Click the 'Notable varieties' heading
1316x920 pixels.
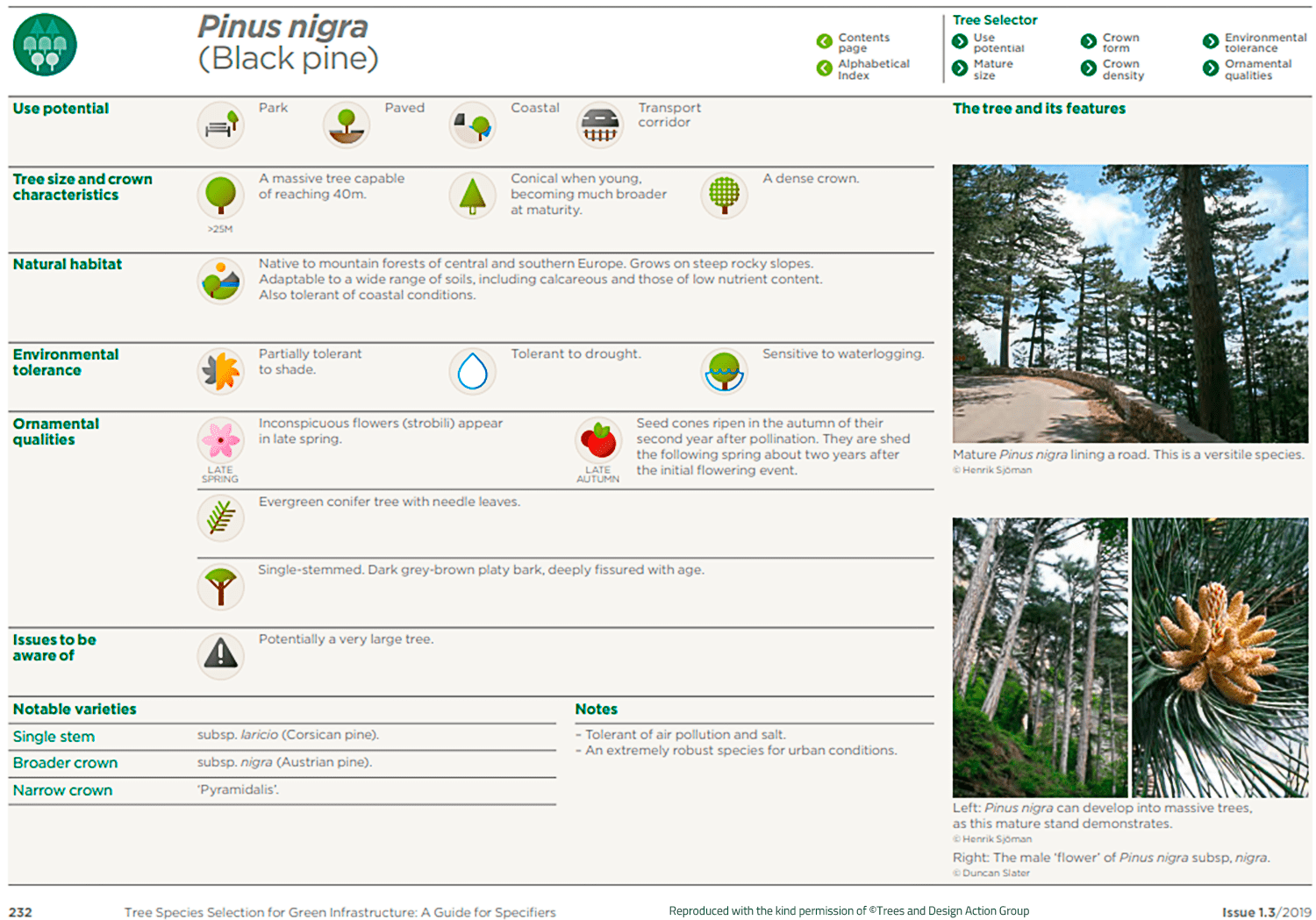75,709
